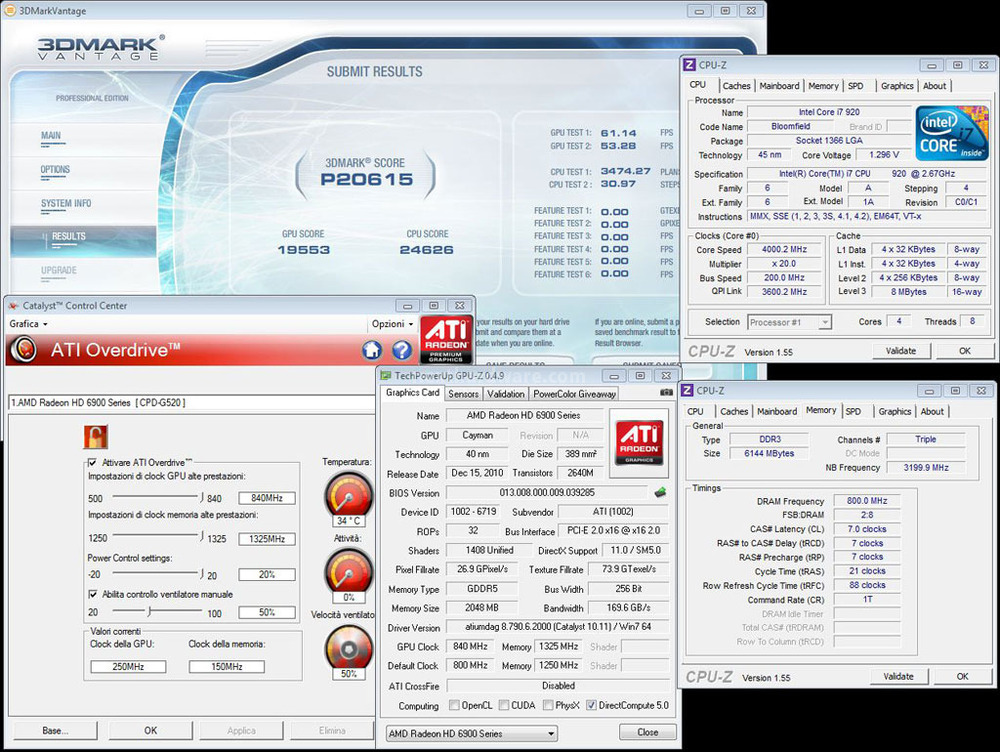This screenshot has height=752, width=1000.
Task: Open the GPU selection dropdown in GPU-Z
Action: coord(471,734)
